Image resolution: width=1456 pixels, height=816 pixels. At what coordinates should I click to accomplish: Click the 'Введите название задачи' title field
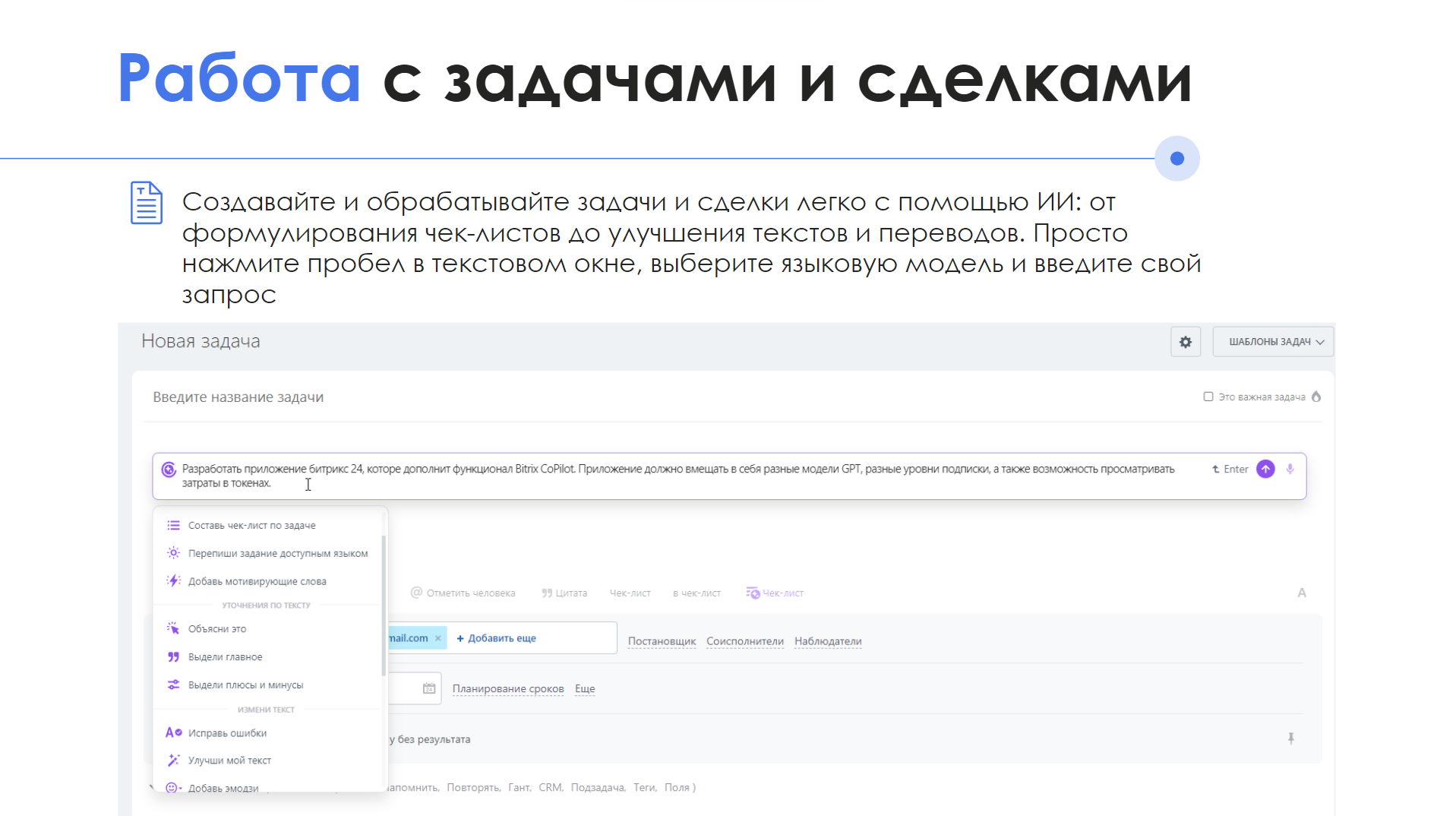click(x=238, y=397)
